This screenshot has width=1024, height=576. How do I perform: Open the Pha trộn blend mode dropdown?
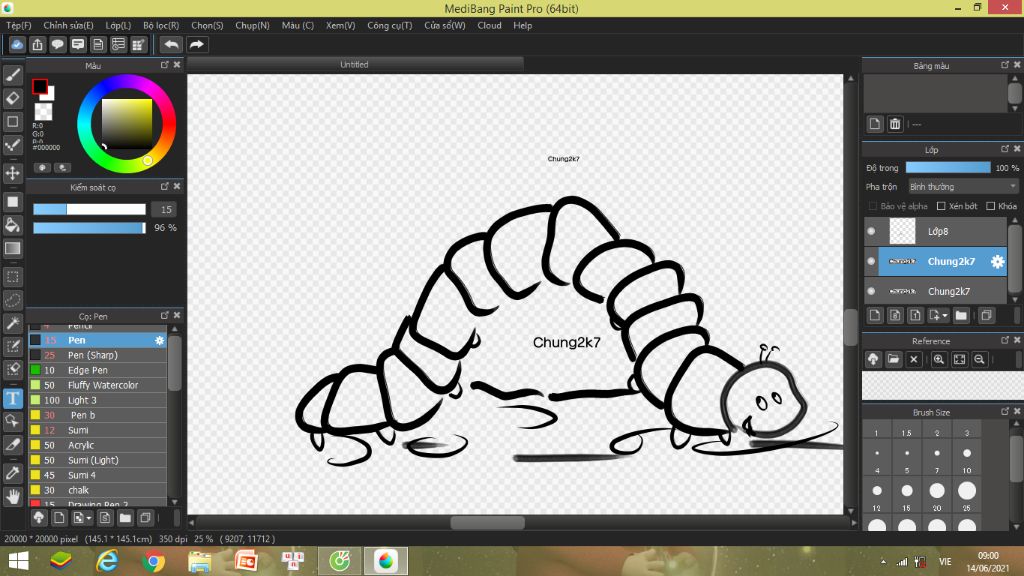pyautogui.click(x=963, y=187)
